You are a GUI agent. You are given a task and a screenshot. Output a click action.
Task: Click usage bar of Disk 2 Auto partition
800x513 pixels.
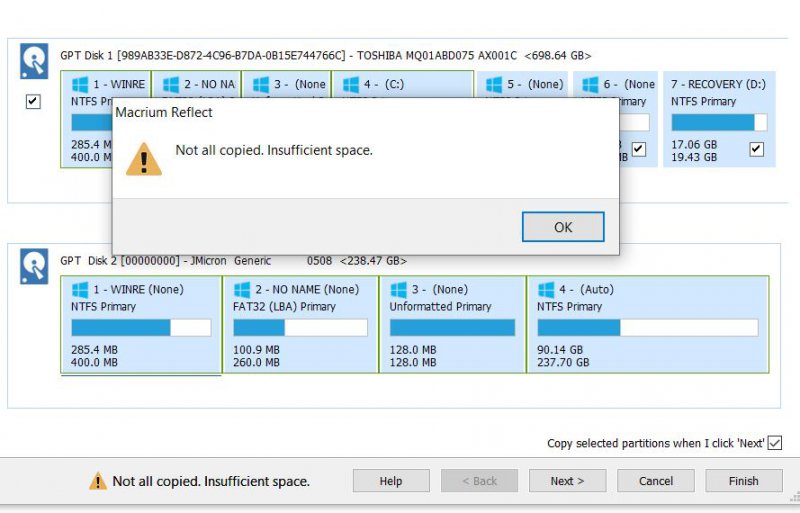(646, 327)
